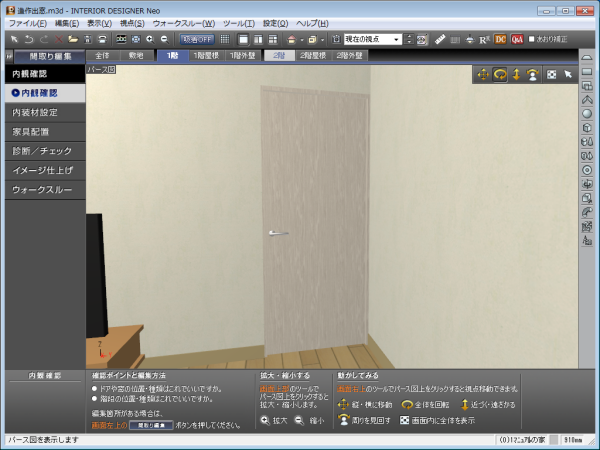Open the ウォークスルー(W) menu
The height and width of the screenshot is (450, 600).
click(x=183, y=22)
